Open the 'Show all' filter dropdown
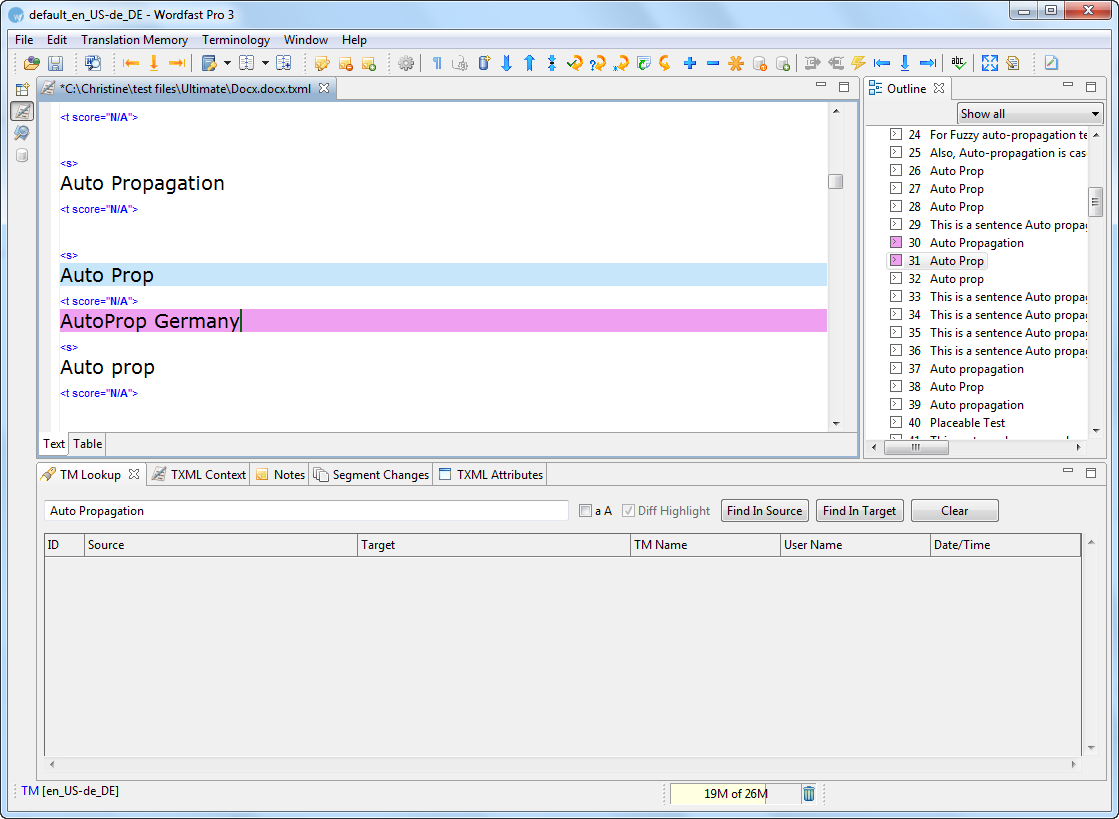The image size is (1119, 819). pyautogui.click(x=1029, y=114)
